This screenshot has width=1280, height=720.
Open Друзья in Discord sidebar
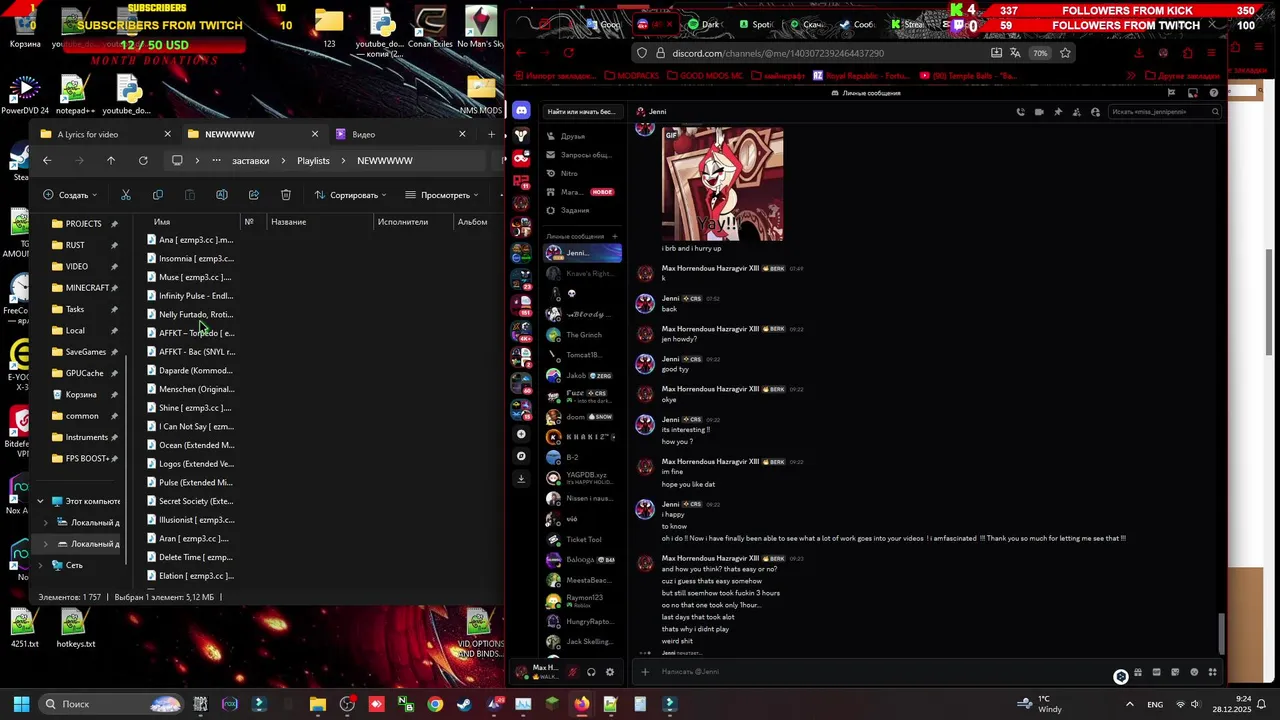[581, 136]
